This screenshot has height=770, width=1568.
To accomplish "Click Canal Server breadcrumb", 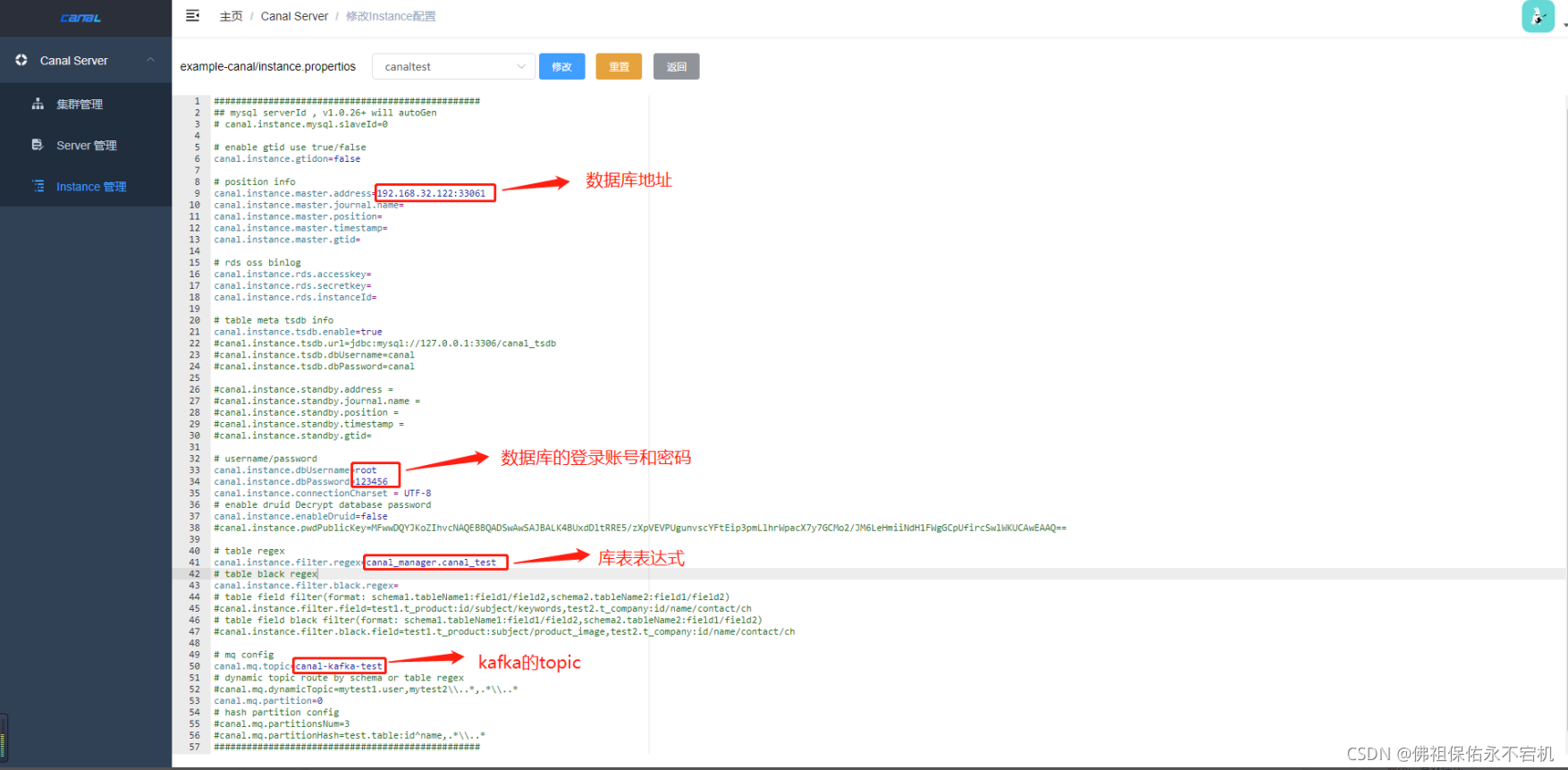I will (294, 16).
